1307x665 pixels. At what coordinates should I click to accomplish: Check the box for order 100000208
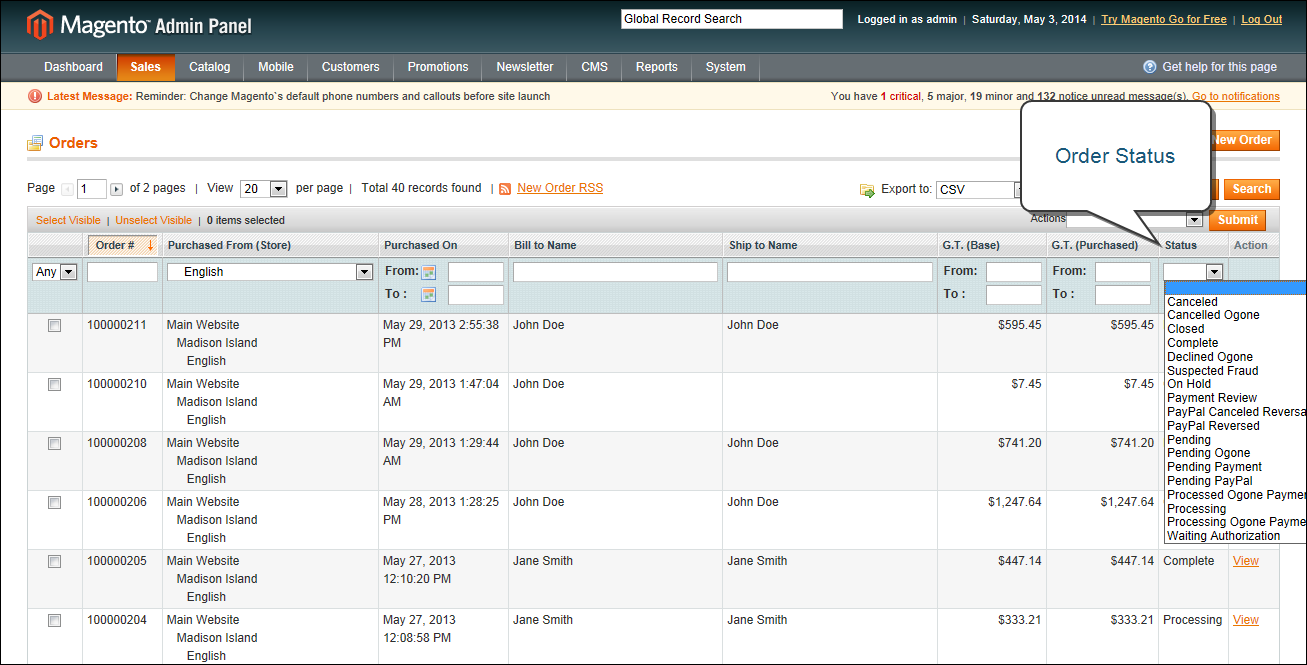click(55, 444)
